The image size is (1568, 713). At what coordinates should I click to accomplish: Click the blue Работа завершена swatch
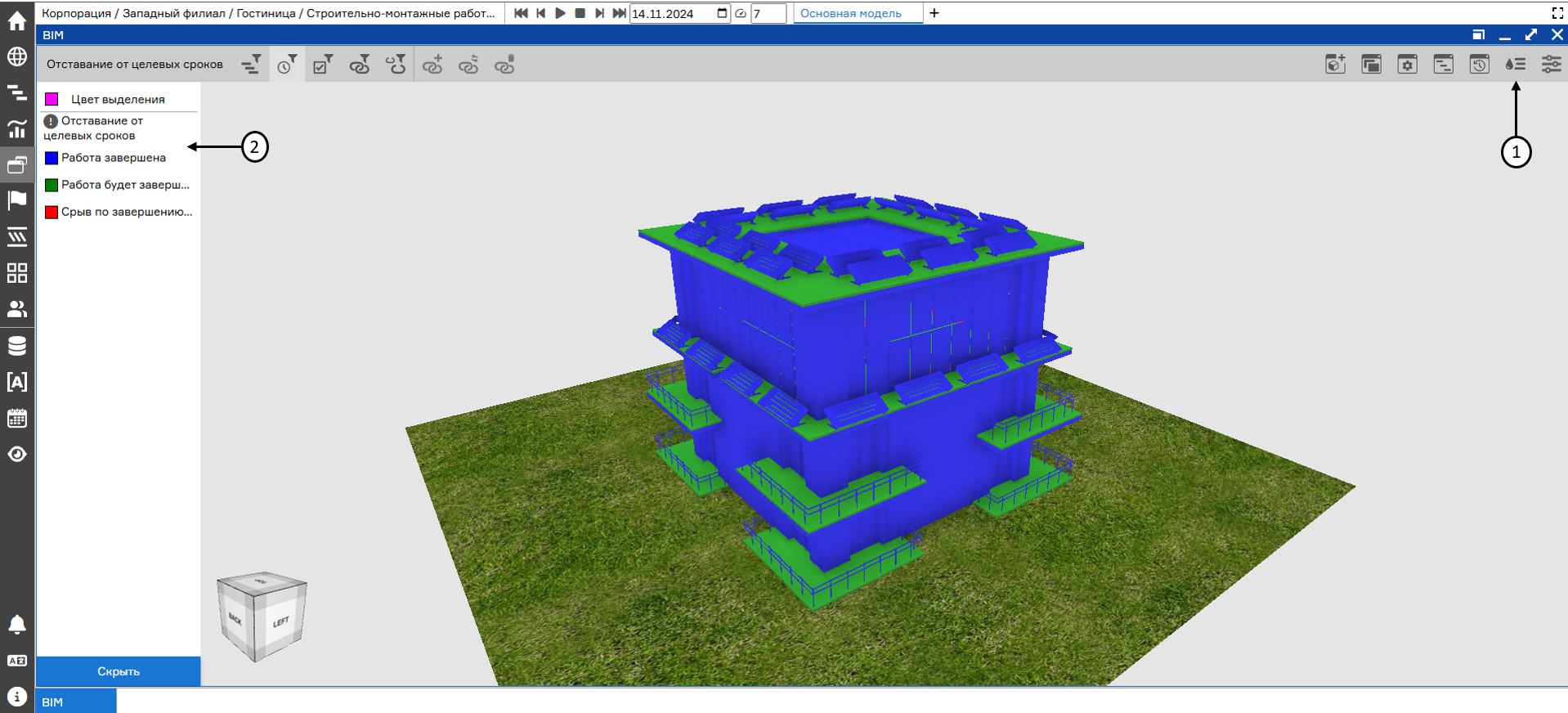[52, 158]
